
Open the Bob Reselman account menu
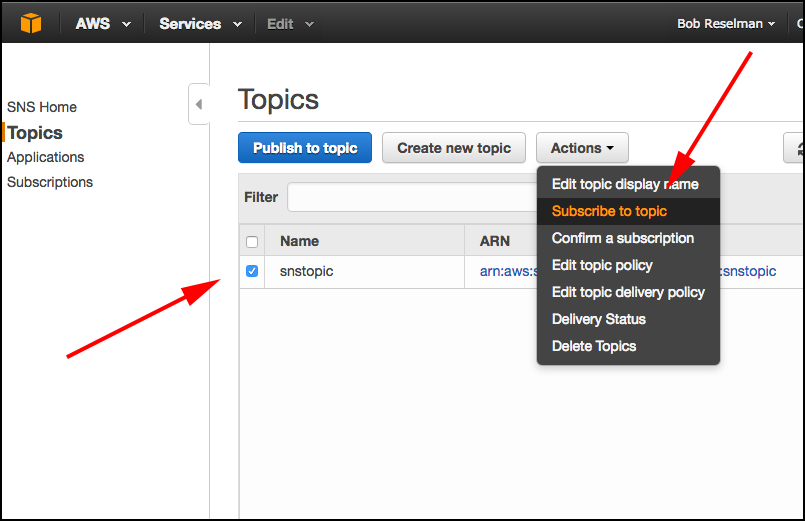[726, 23]
